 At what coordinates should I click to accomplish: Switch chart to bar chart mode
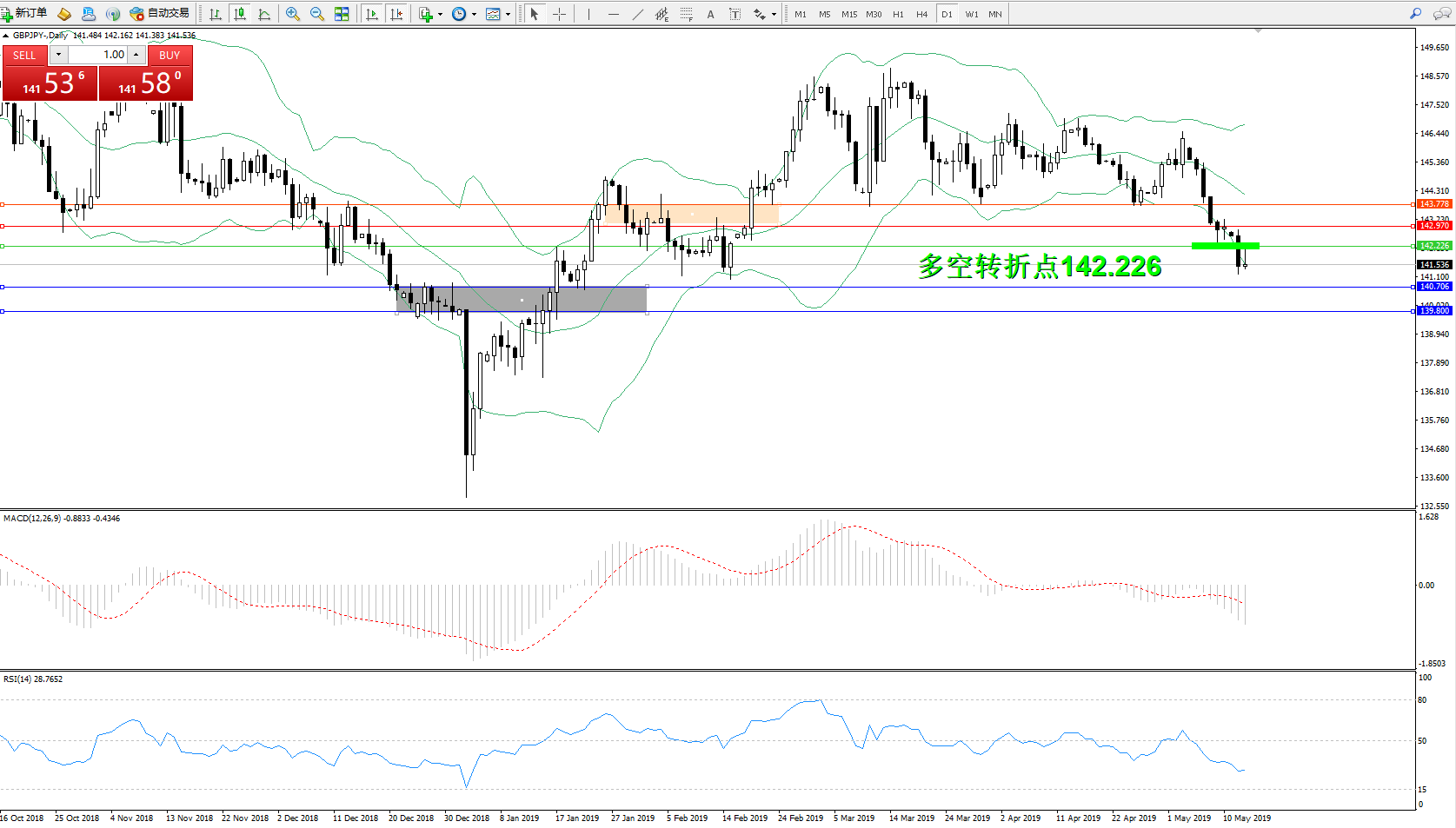click(x=216, y=14)
